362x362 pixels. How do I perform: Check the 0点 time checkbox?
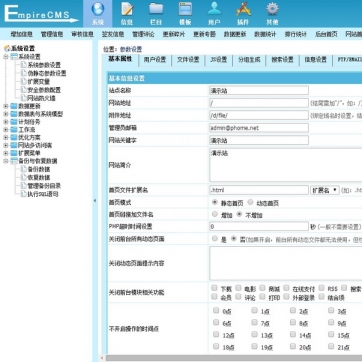(x=216, y=310)
